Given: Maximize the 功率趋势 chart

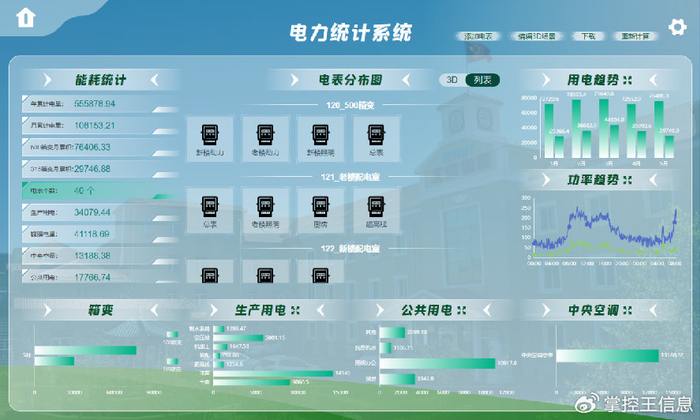Looking at the screenshot, I should pyautogui.click(x=627, y=180).
